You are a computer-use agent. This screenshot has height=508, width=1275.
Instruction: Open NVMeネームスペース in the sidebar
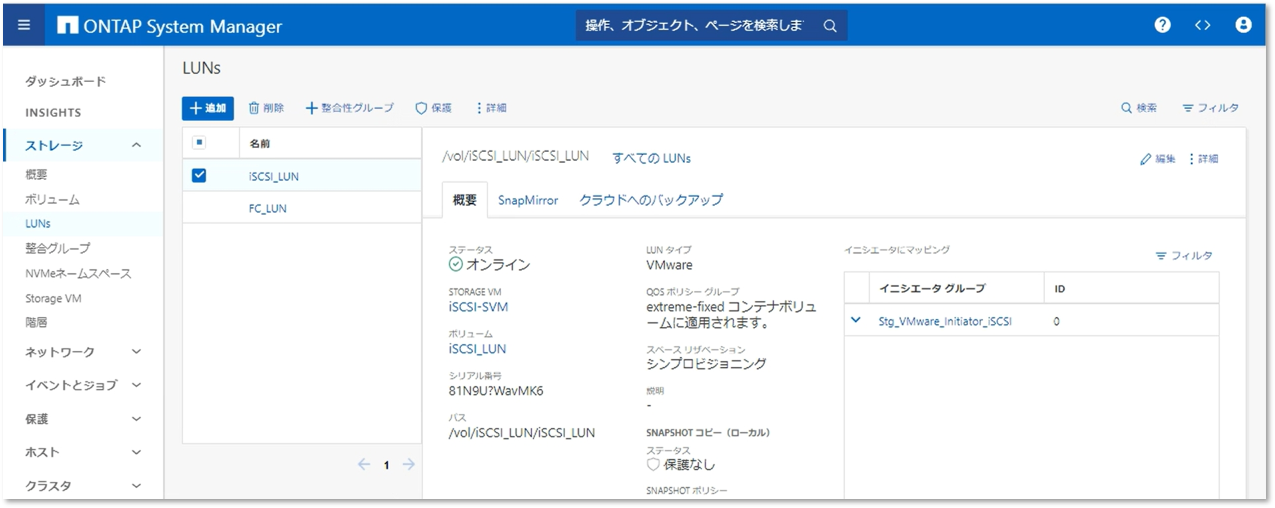pos(78,273)
